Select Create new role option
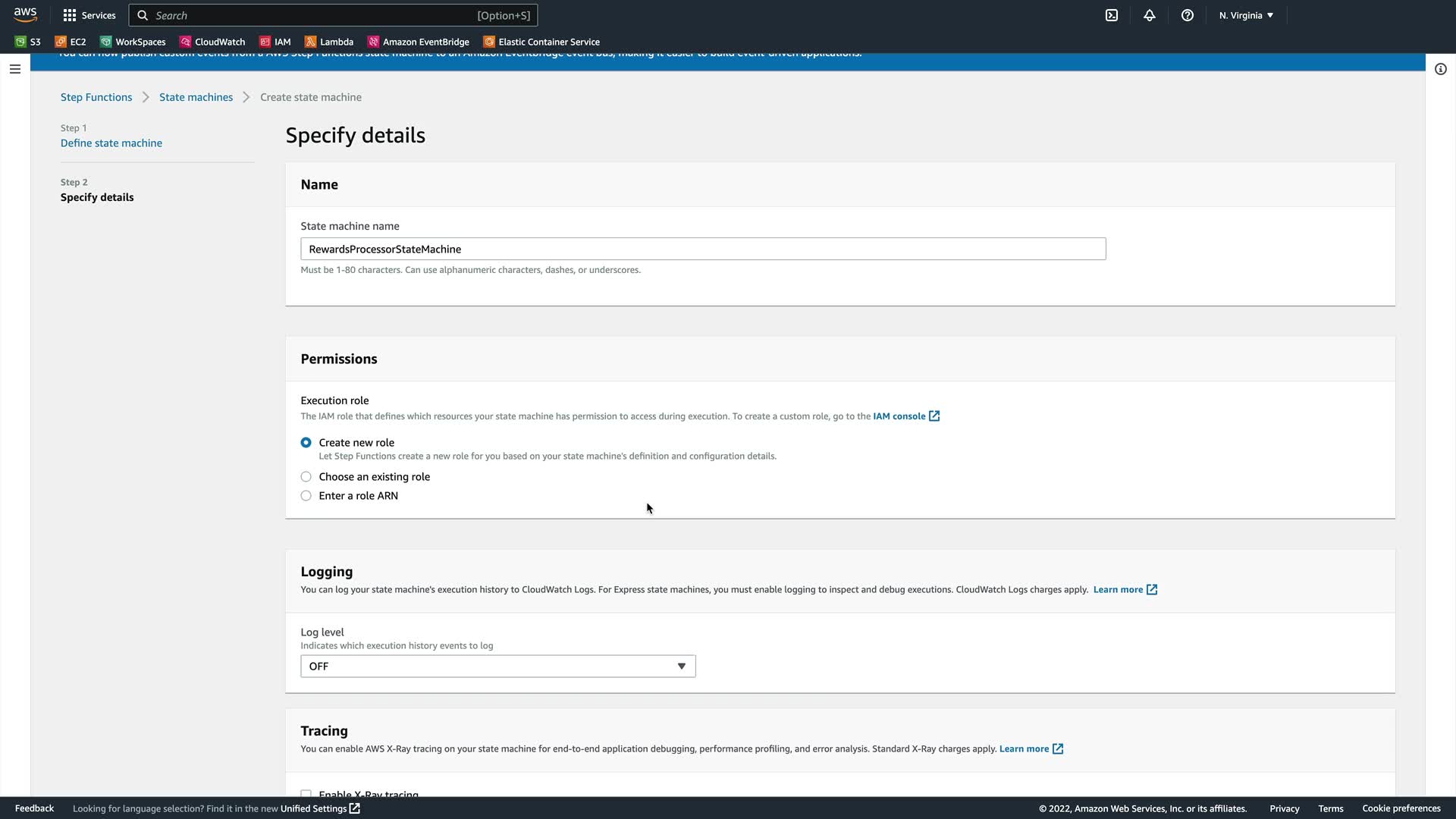Screen dimensions: 1456x819 tap(306, 443)
